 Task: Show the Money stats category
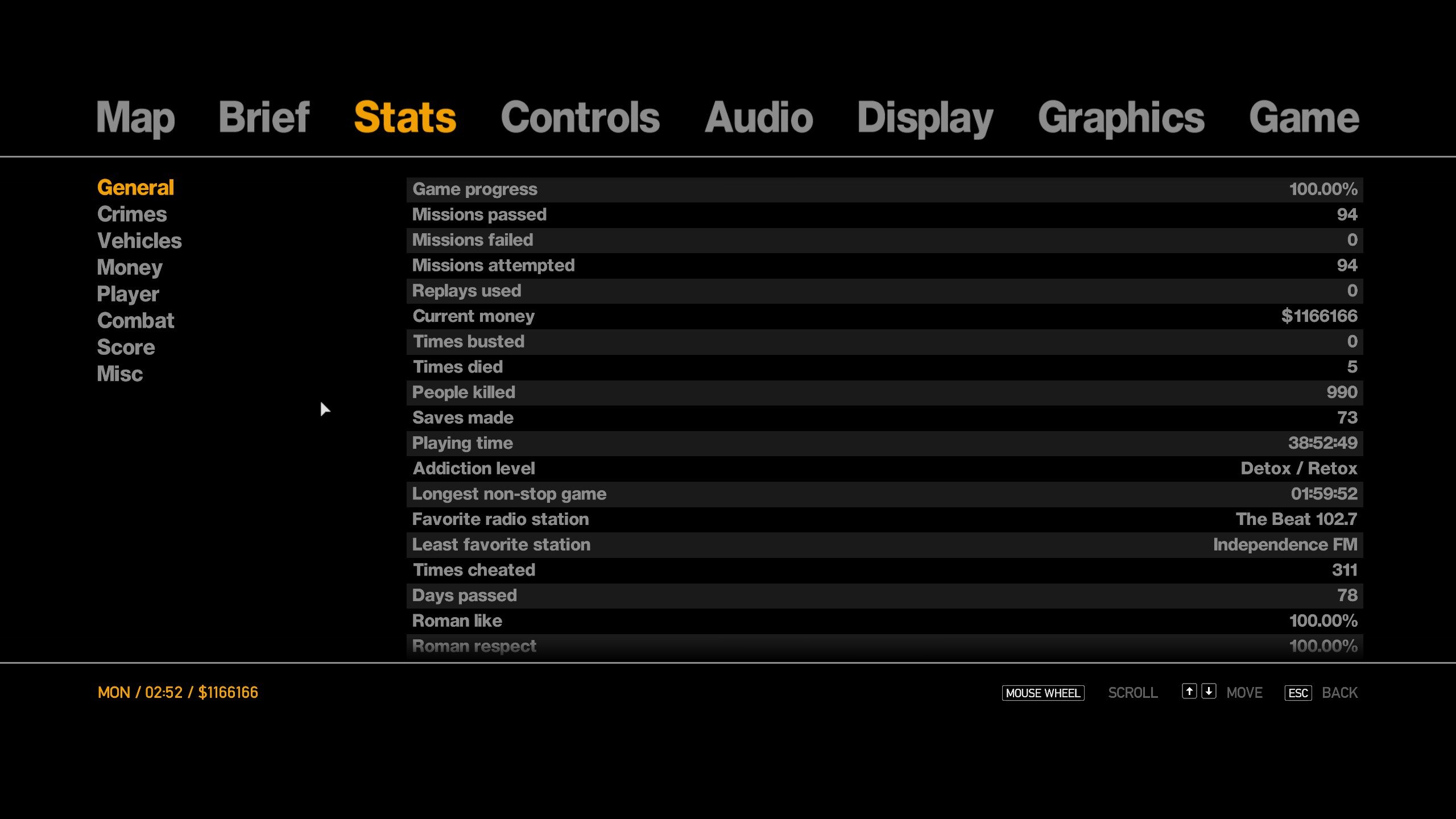coord(130,267)
